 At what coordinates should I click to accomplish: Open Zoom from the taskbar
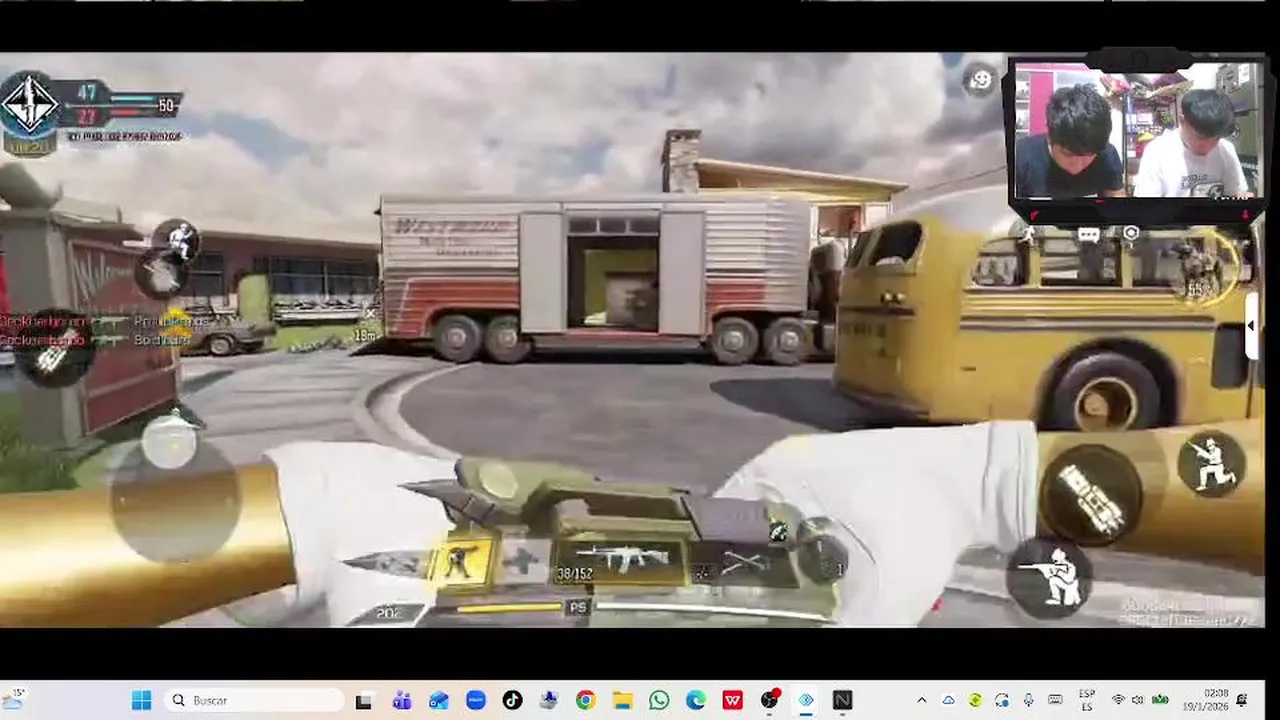[476, 700]
